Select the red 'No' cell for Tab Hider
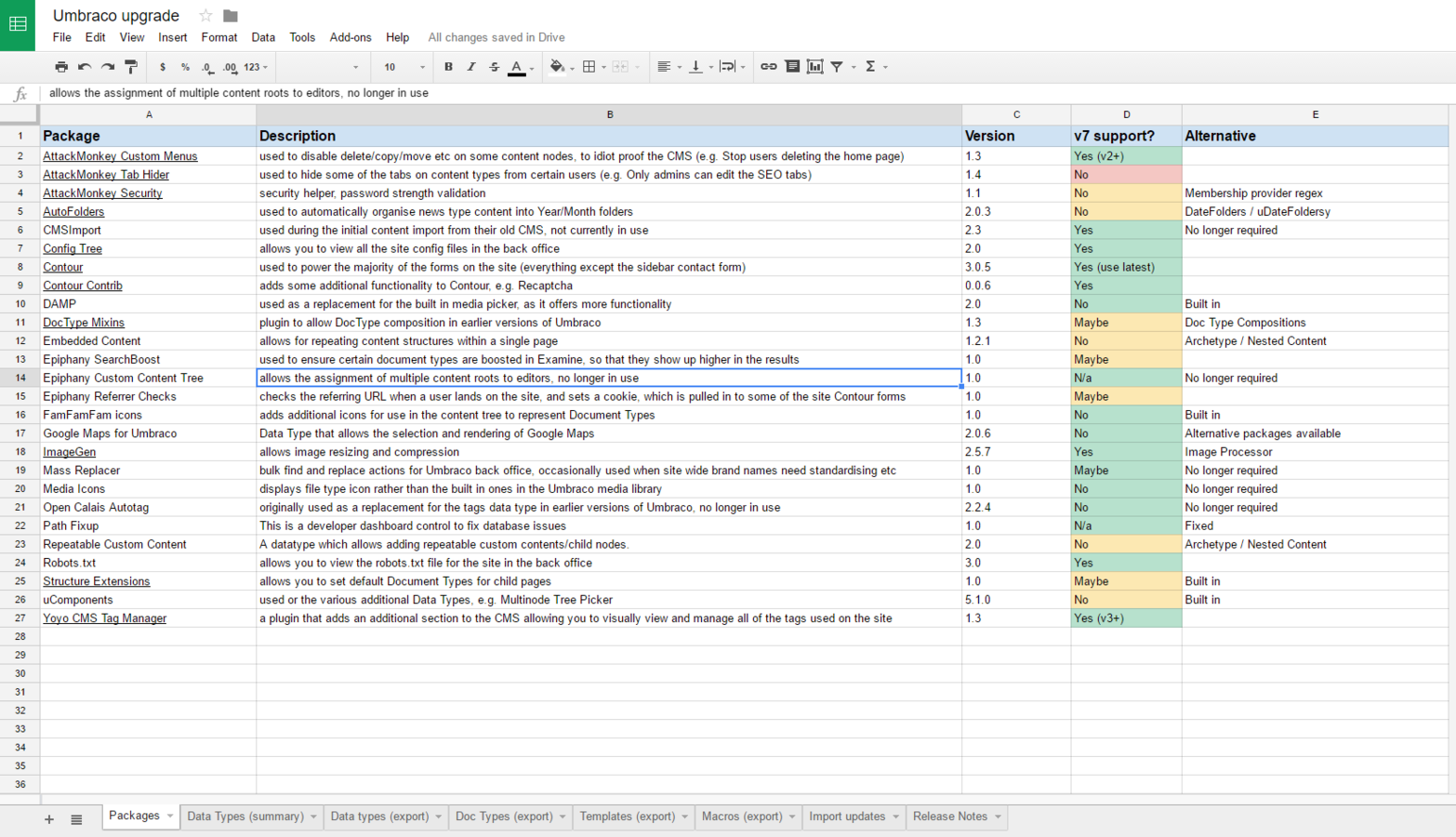Screen dimensions: 1456x837 pos(1126,175)
